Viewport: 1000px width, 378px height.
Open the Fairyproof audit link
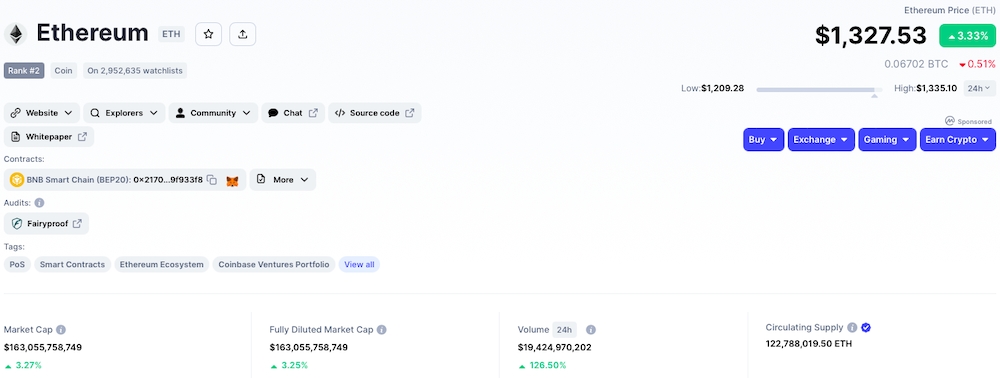pyautogui.click(x=47, y=224)
